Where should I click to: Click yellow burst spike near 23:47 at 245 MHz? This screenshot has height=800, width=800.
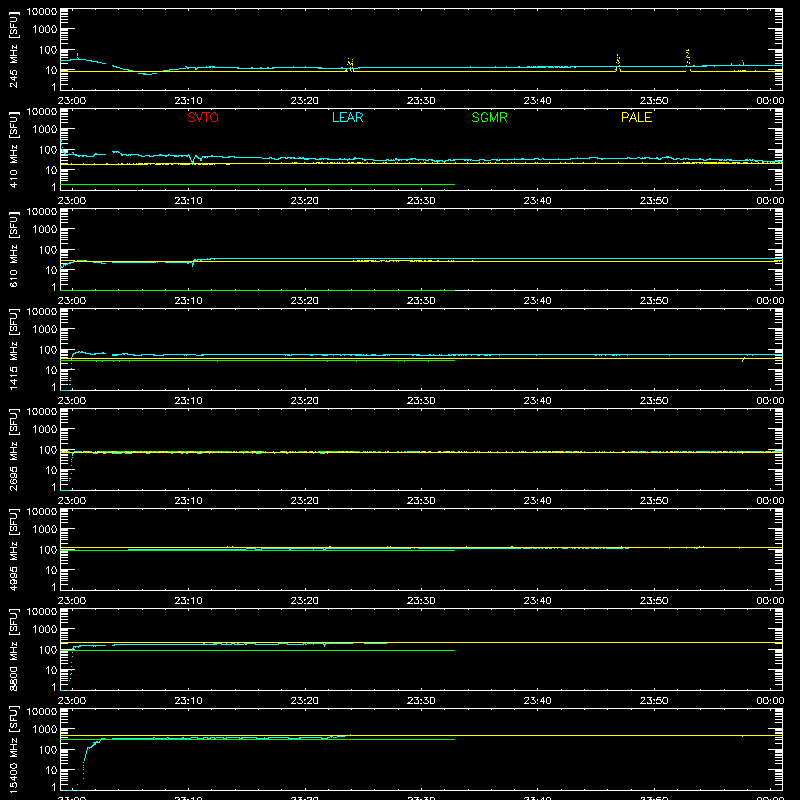pos(618,63)
